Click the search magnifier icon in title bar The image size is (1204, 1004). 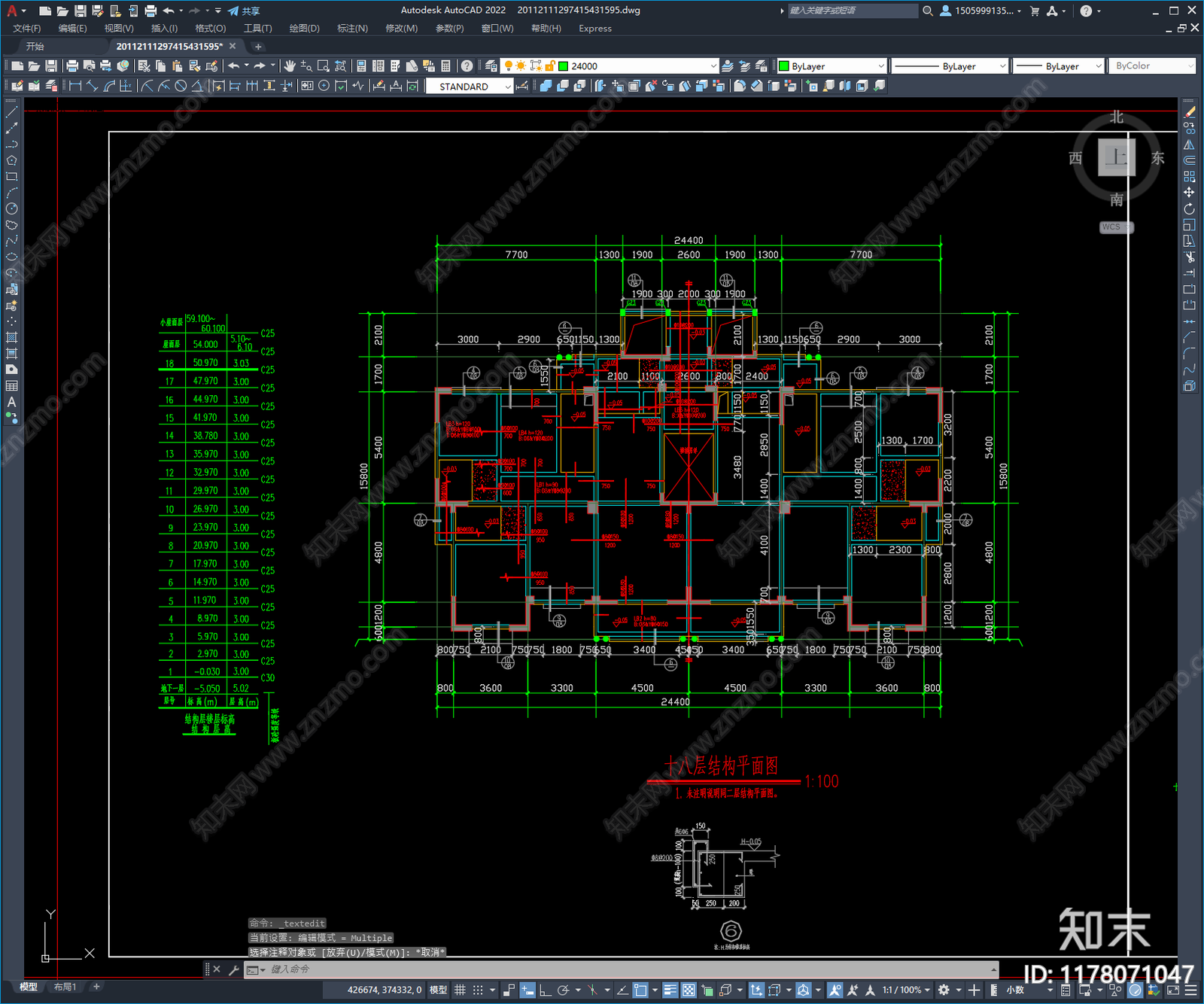click(928, 11)
